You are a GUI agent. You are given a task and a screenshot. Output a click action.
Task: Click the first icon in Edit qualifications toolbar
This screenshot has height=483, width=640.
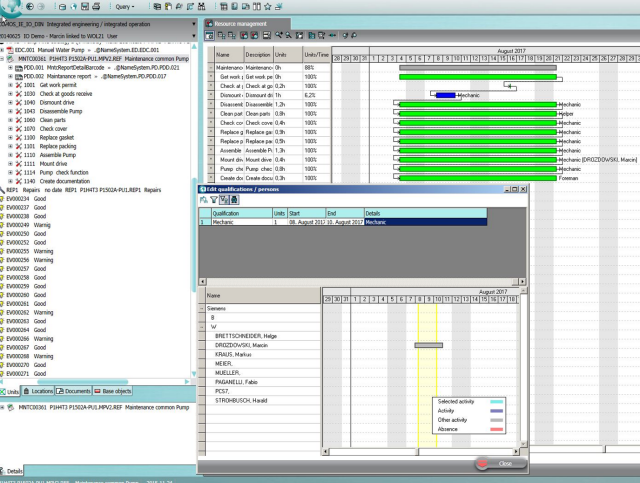pyautogui.click(x=204, y=200)
